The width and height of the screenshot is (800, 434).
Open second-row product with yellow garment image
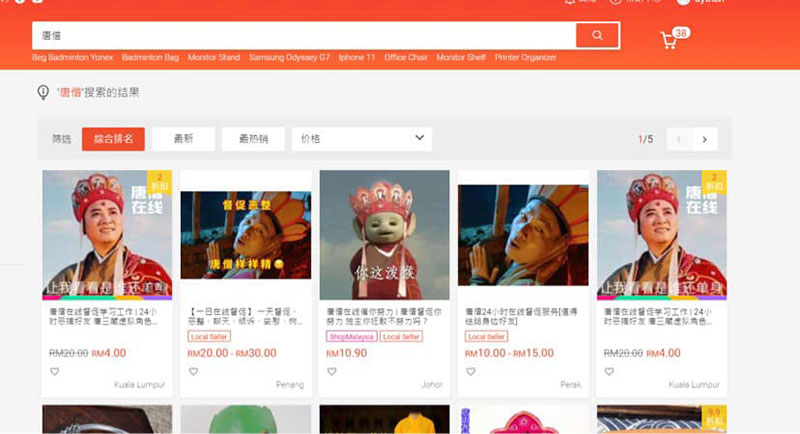coord(385,419)
